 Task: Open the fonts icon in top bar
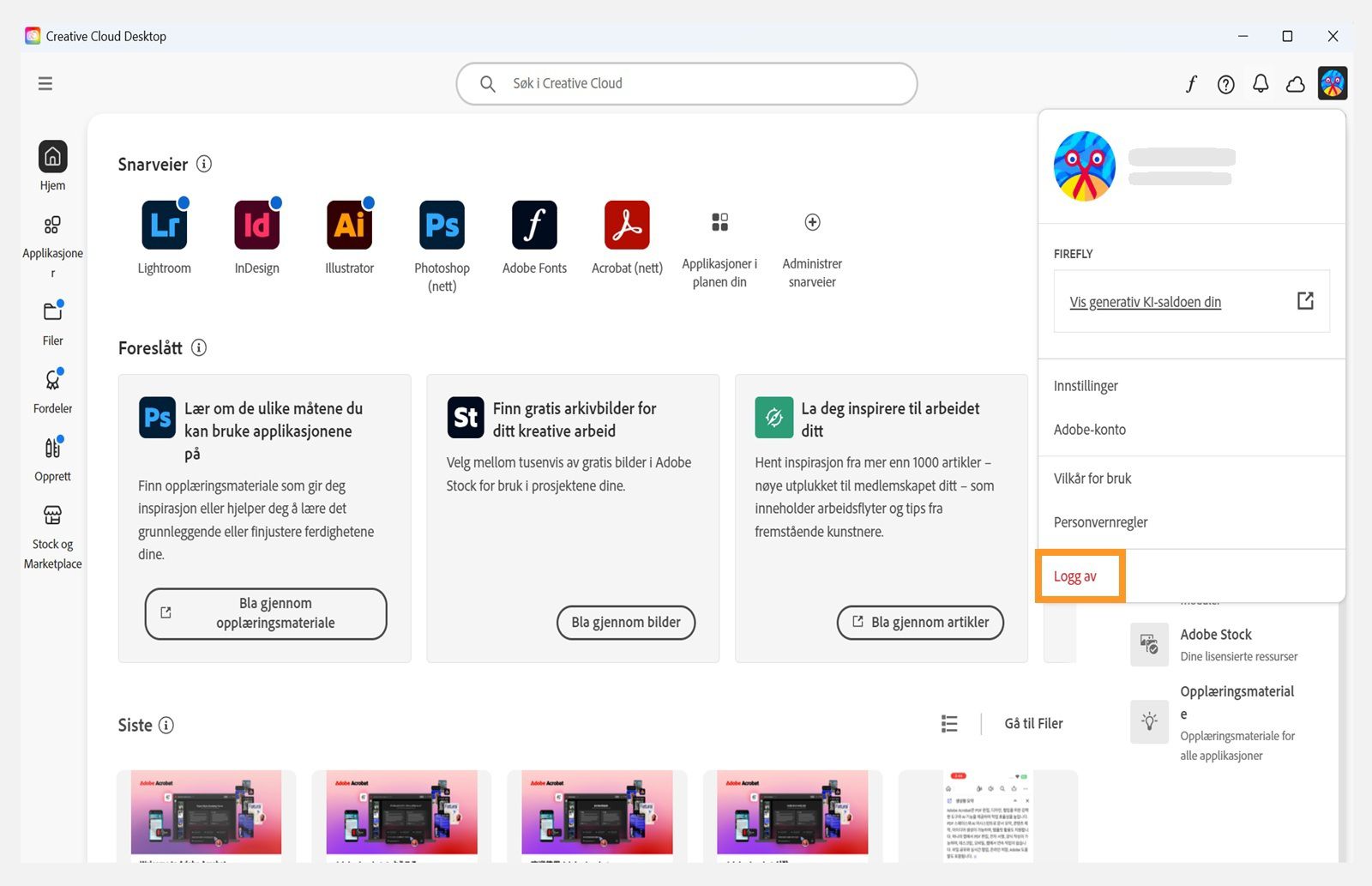pyautogui.click(x=1191, y=83)
